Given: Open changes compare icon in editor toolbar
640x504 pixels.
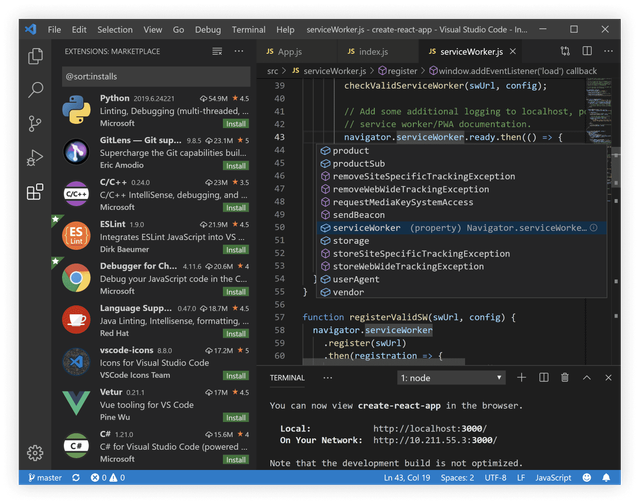Looking at the screenshot, I should point(565,51).
